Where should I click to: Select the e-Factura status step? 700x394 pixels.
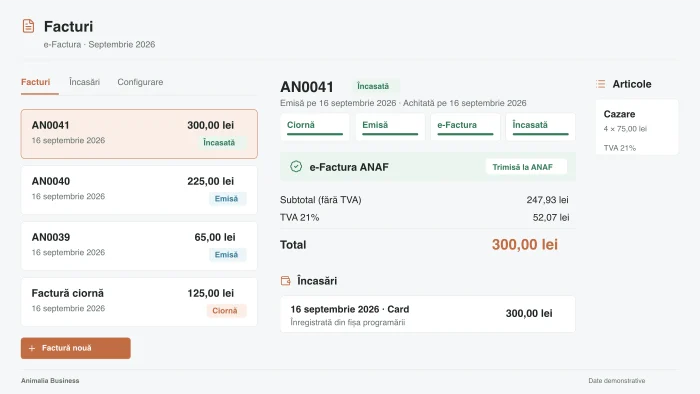(x=465, y=127)
